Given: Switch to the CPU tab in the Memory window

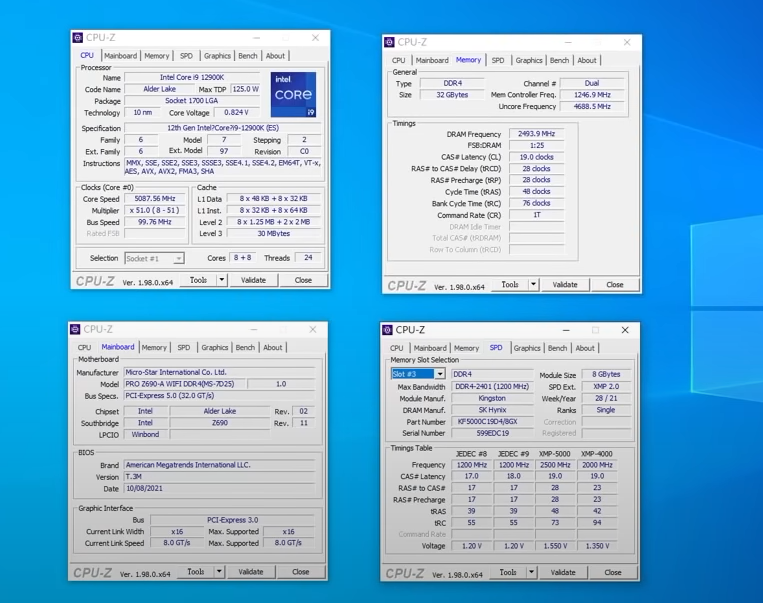Looking at the screenshot, I should point(399,60).
